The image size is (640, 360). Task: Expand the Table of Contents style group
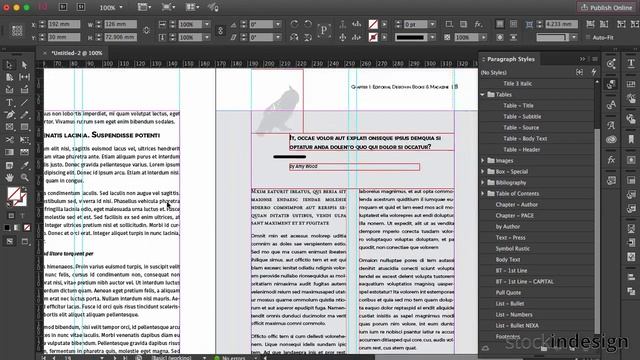click(482, 193)
